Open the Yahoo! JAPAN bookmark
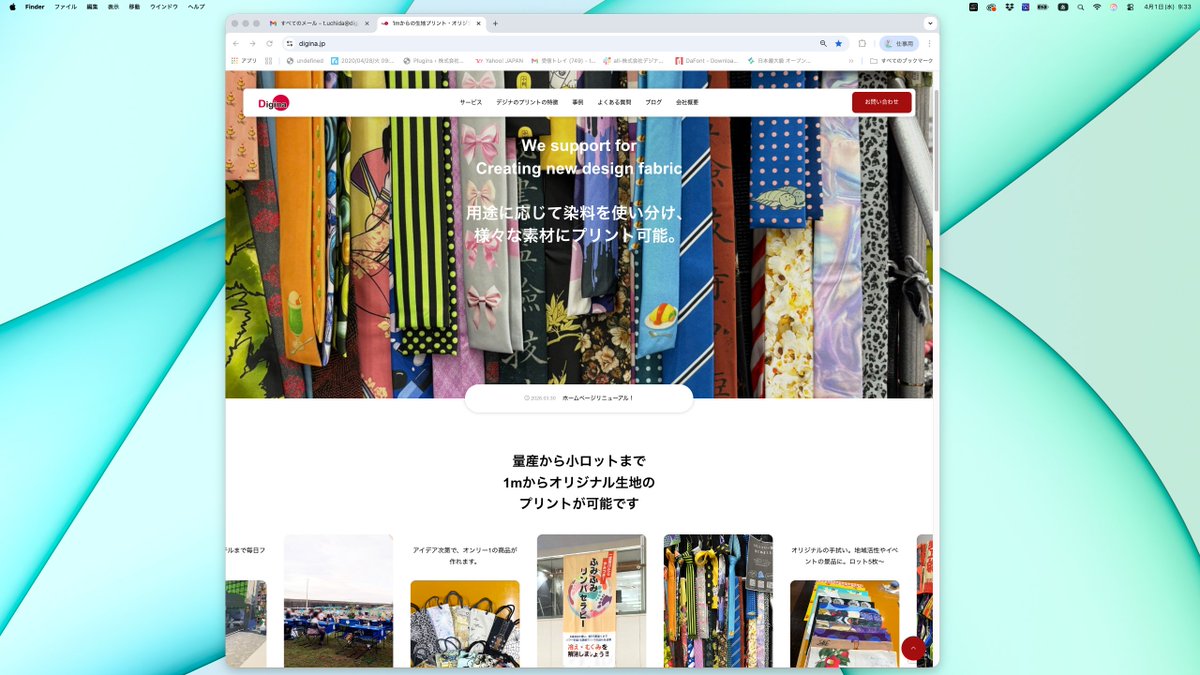The height and width of the screenshot is (675, 1200). point(498,60)
